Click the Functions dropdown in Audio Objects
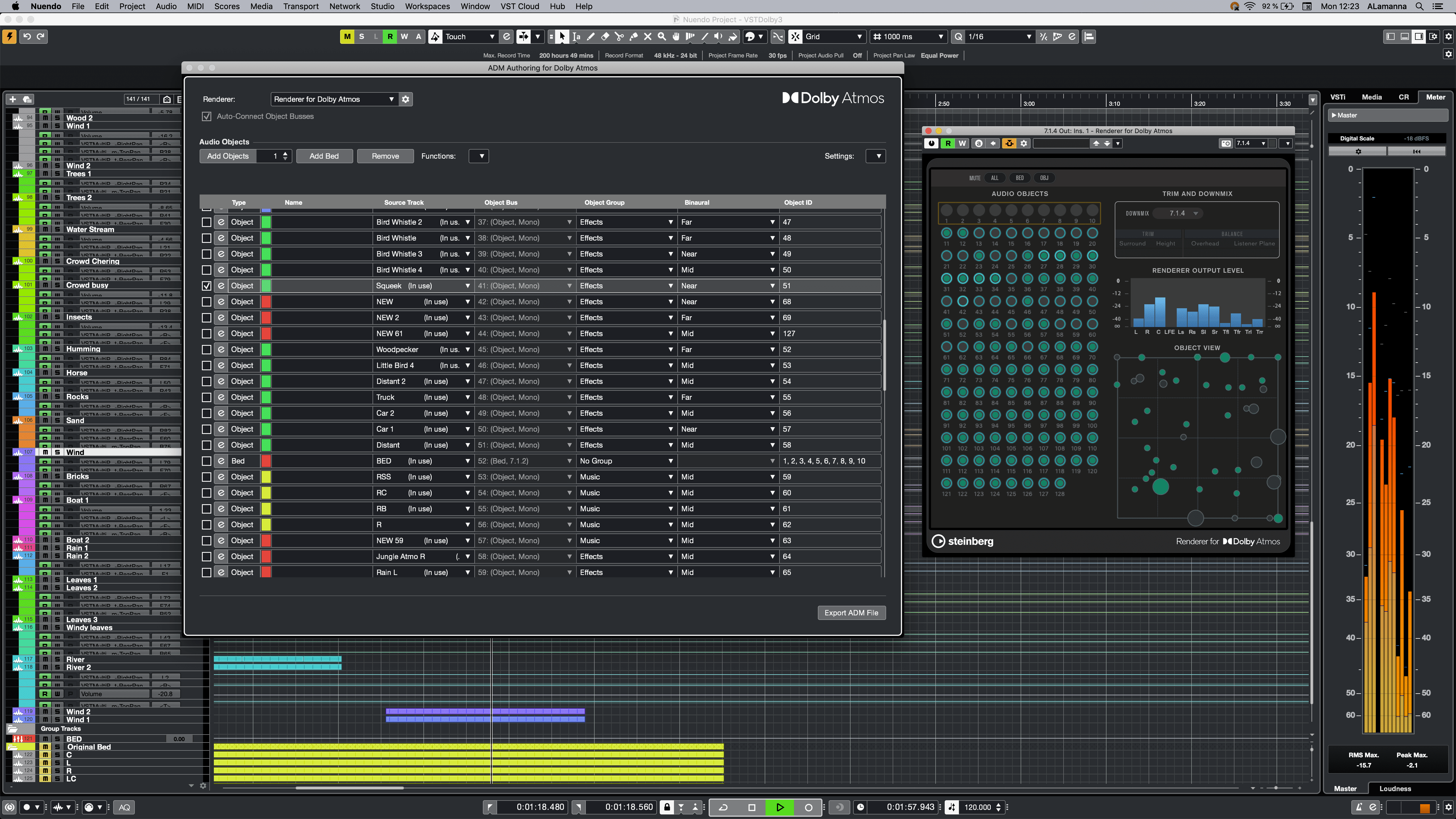Screen dimensions: 1456x819 (479, 155)
